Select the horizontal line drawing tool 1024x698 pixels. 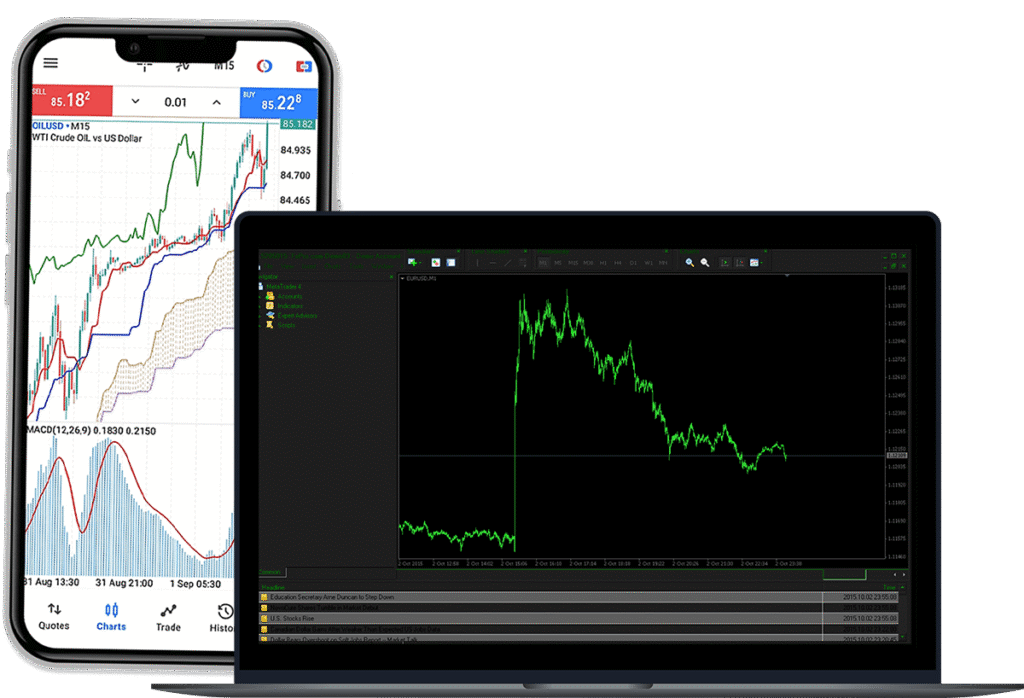tap(492, 263)
